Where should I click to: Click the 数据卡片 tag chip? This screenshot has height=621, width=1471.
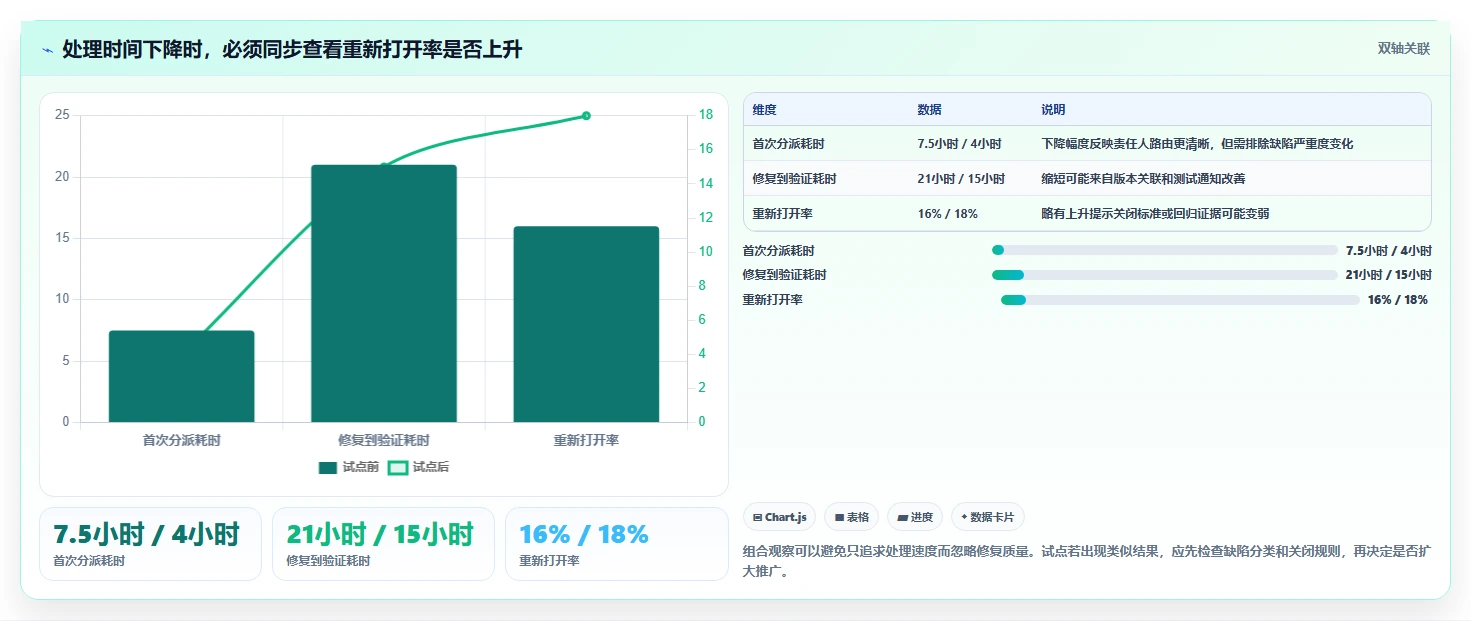[987, 517]
